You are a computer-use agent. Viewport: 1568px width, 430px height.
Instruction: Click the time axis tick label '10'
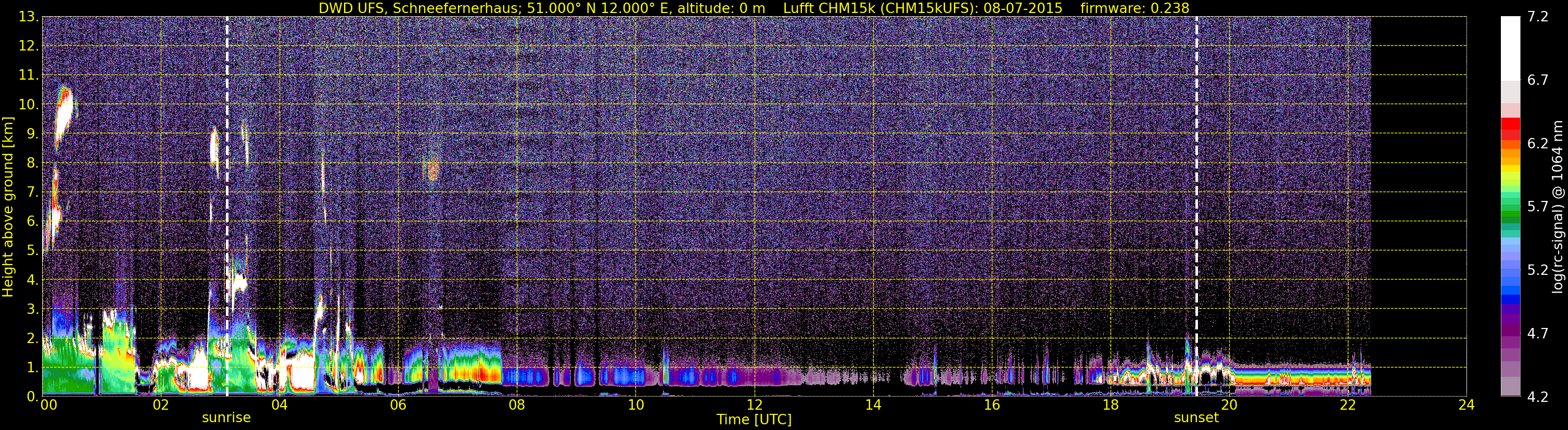635,406
